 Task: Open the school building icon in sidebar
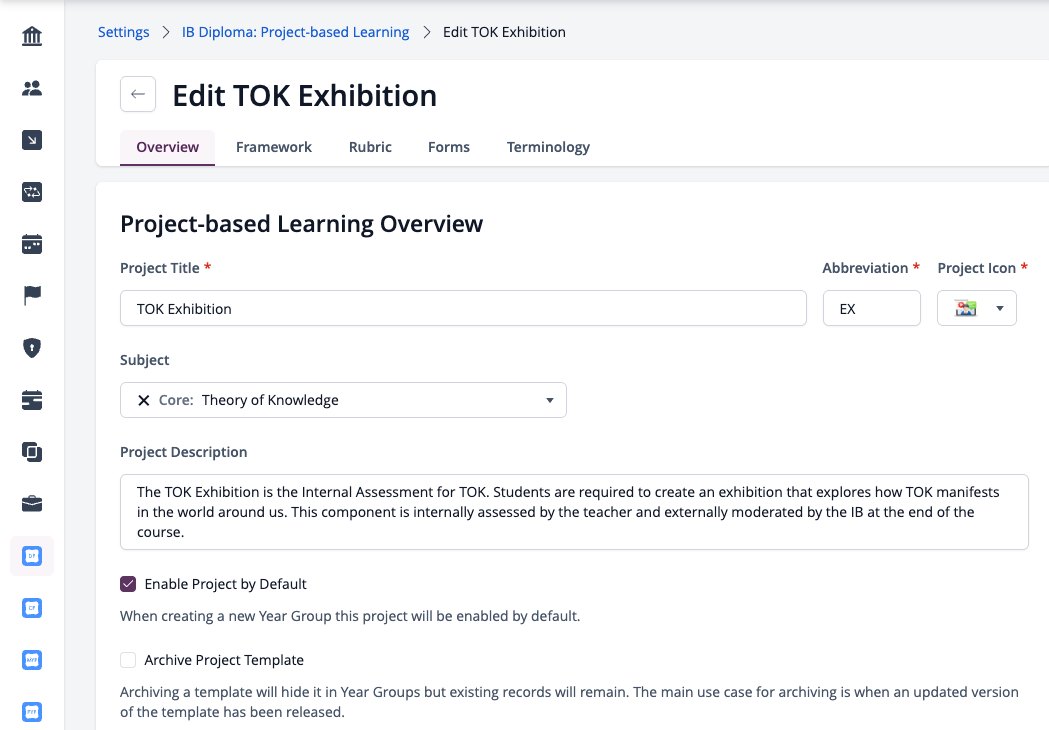pos(31,35)
